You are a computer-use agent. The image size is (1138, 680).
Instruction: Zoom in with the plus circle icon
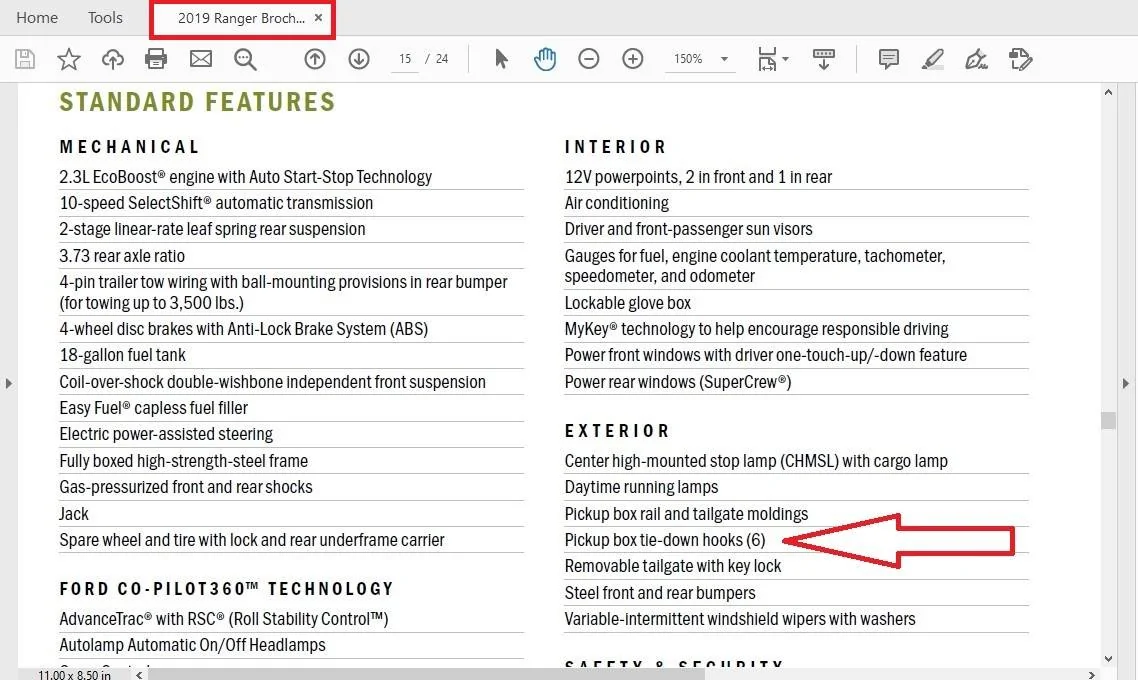(633, 59)
